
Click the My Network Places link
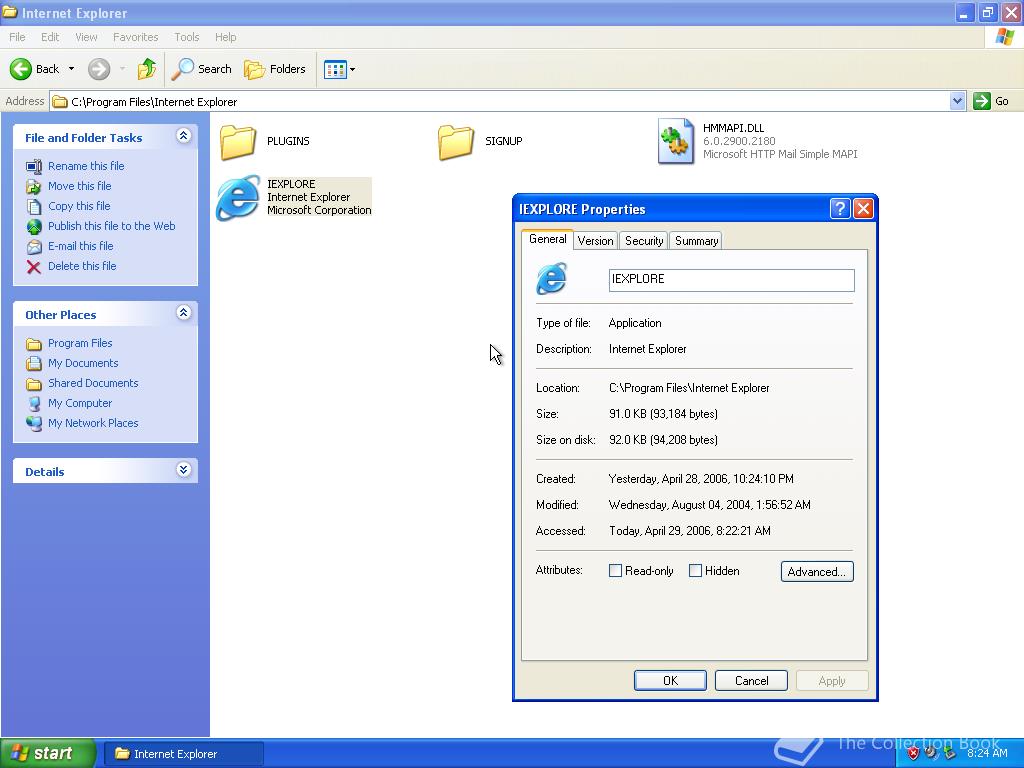click(93, 423)
